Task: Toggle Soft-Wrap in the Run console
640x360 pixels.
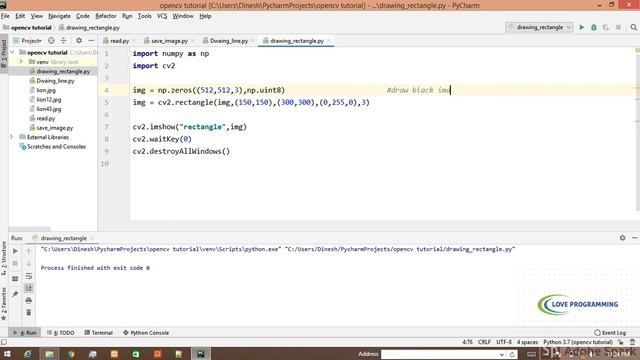Action: coord(29,276)
